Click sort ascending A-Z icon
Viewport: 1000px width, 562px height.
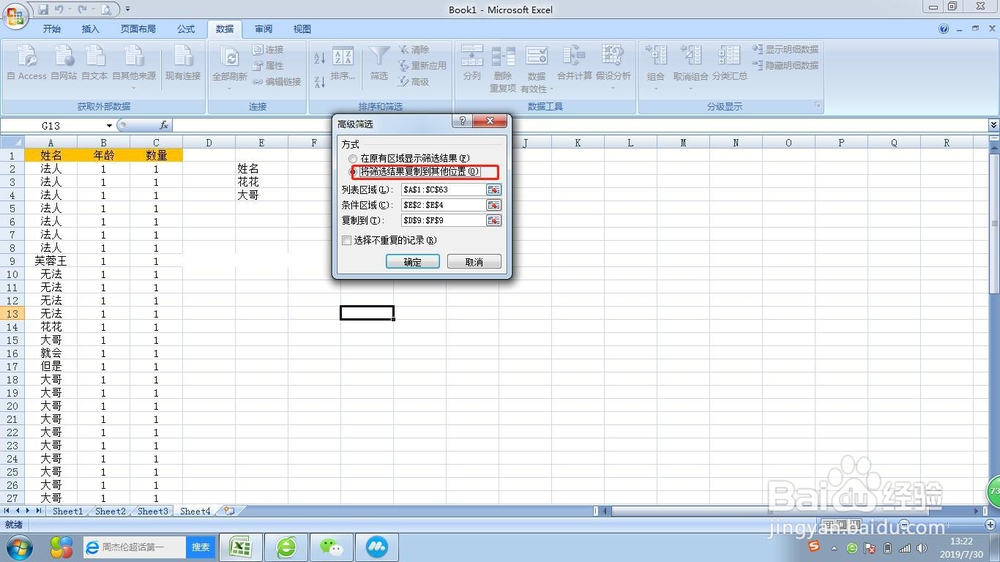point(320,58)
